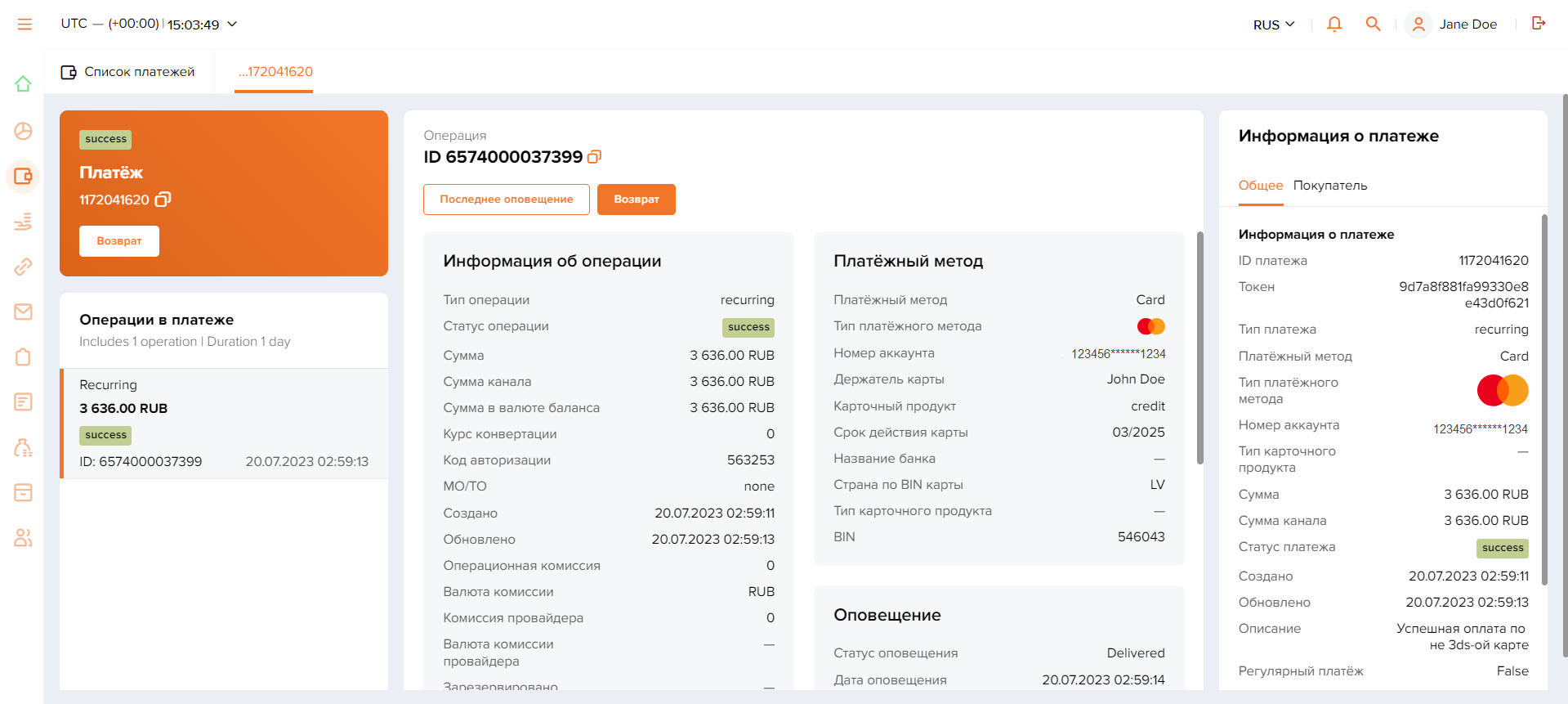The image size is (1568, 704).
Task: Open the document list reports icon
Action: 23,401
